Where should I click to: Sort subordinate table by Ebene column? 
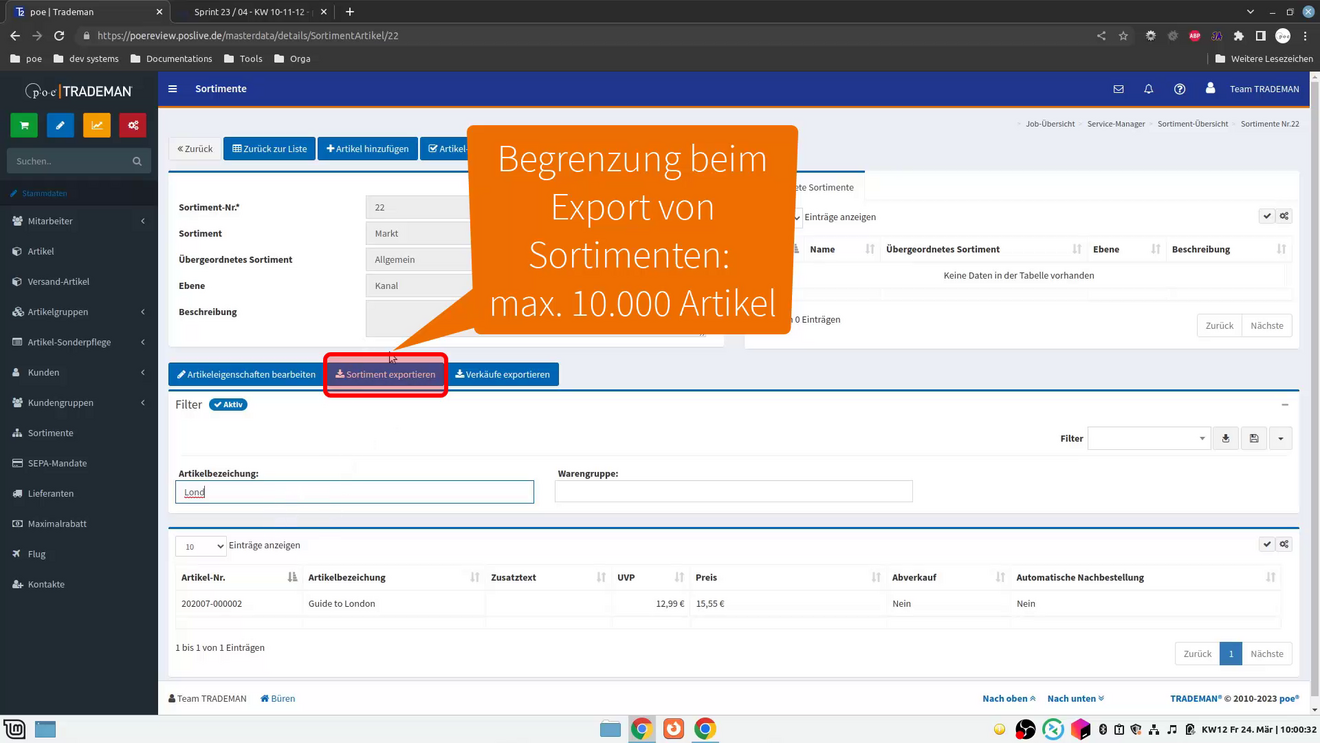point(1126,249)
